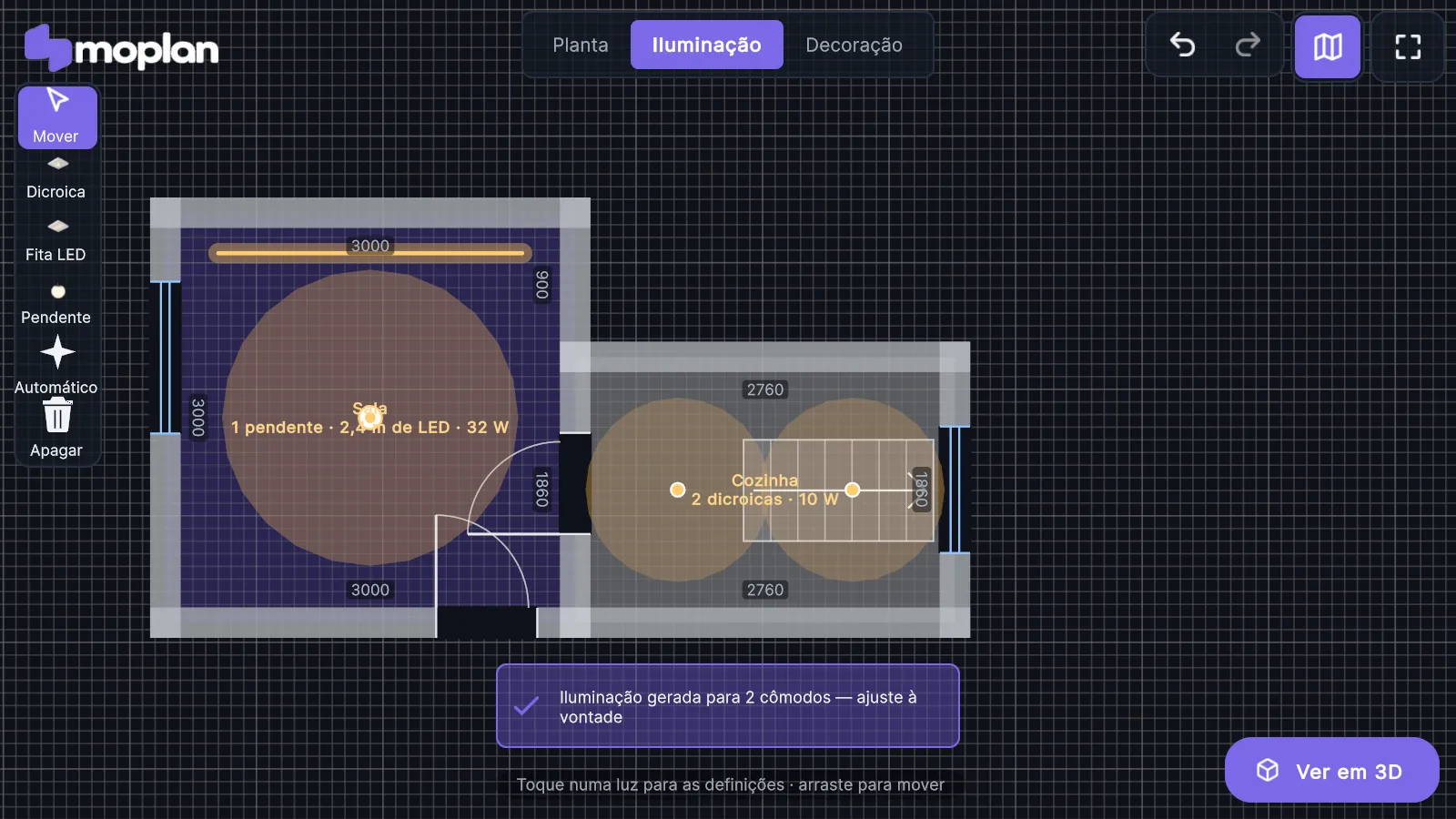Click the 'Iluminação gerada para 2 cômodos' notification

point(728,706)
